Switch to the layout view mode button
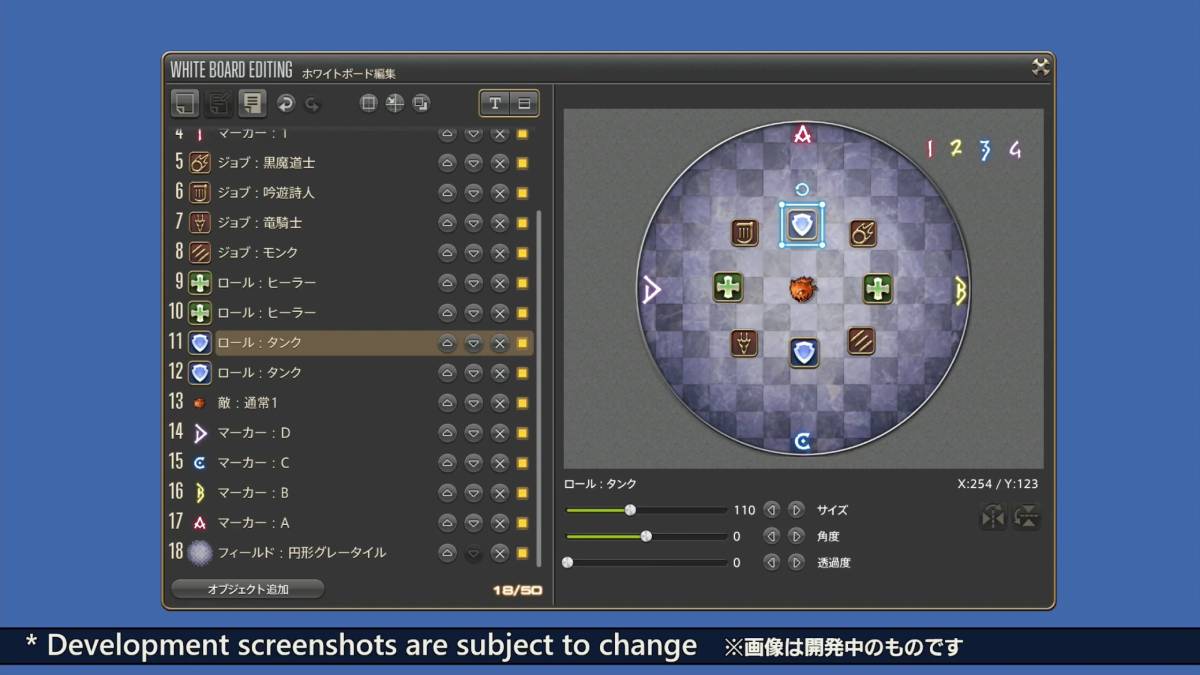This screenshot has width=1200, height=675. [x=523, y=103]
